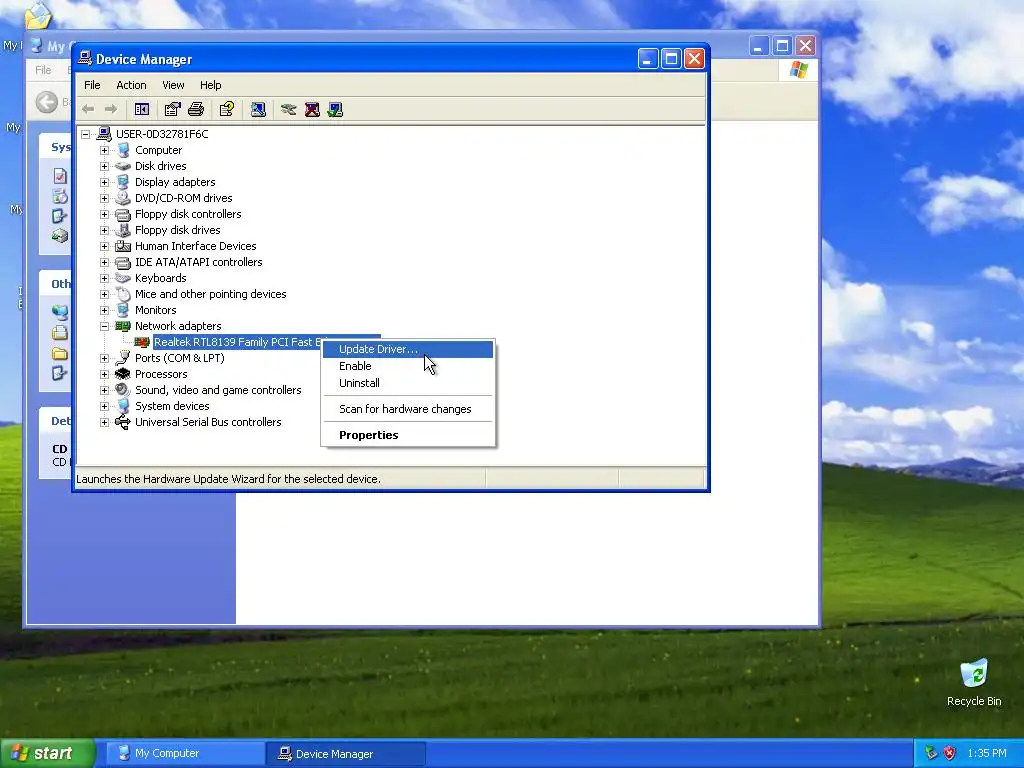
Task: Open the View menu
Action: point(173,85)
